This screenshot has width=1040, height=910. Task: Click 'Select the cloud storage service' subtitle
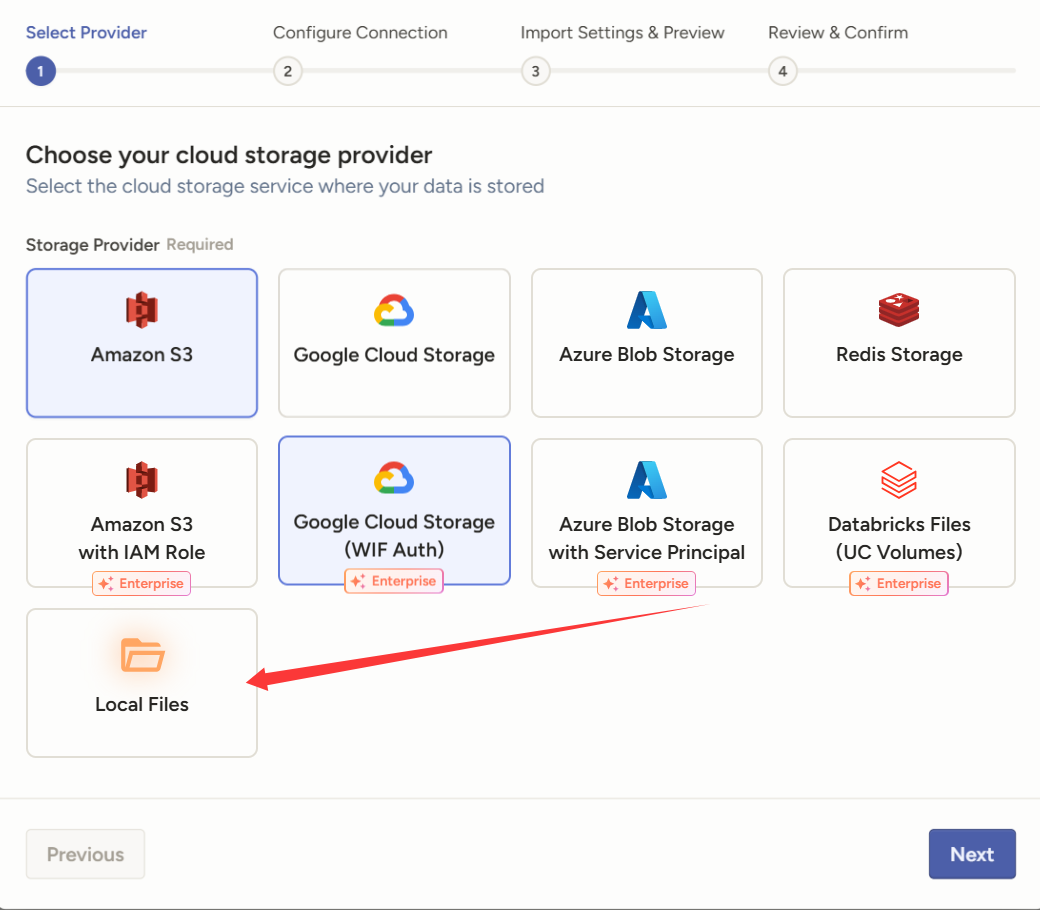pyautogui.click(x=285, y=186)
